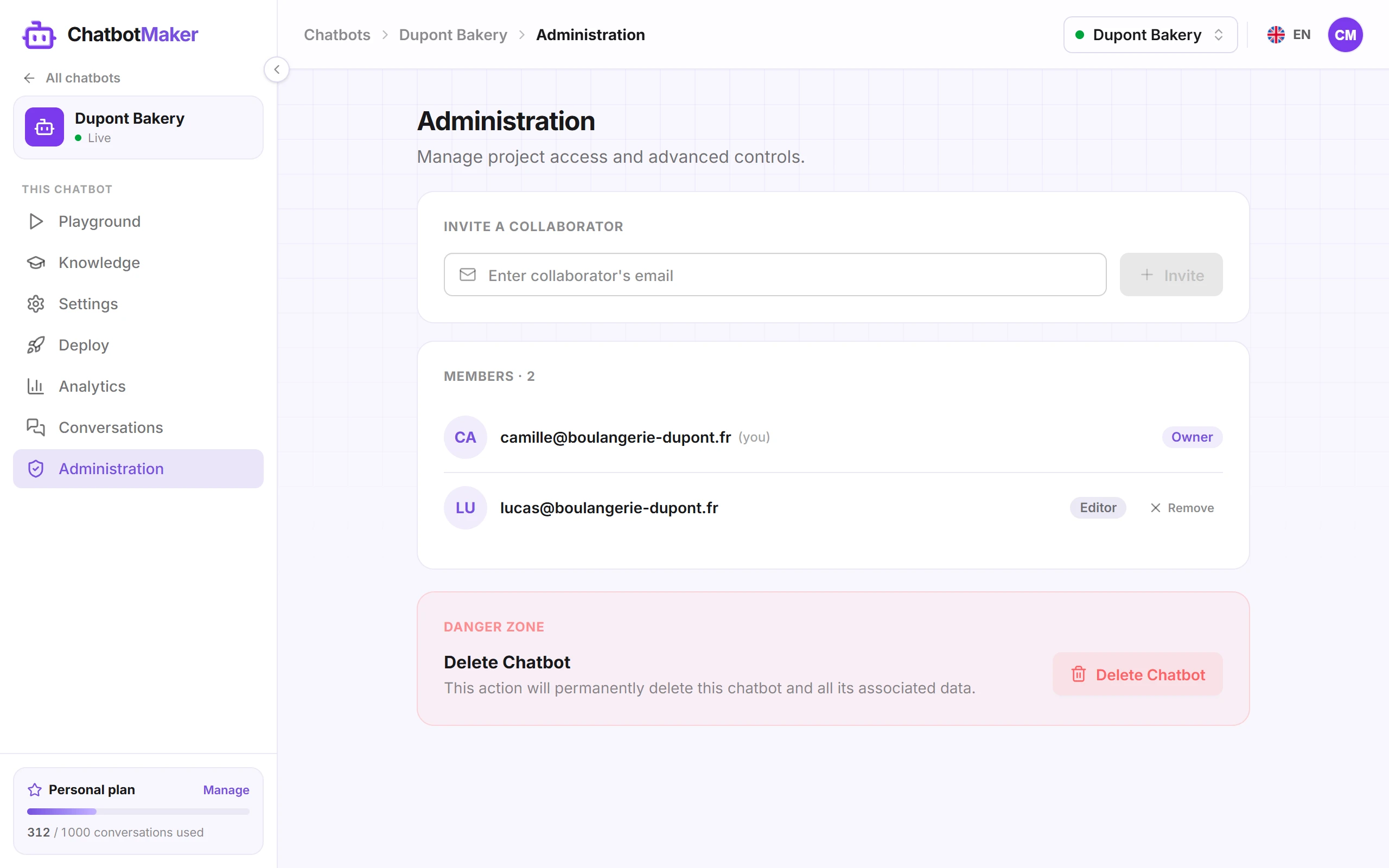This screenshot has width=1389, height=868.
Task: Open the Dupont Bakery chatbot switcher dropdown
Action: (x=1150, y=34)
